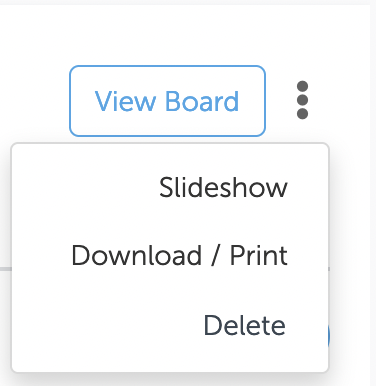
Task: Toggle the more actions dots icon
Action: pos(302,100)
